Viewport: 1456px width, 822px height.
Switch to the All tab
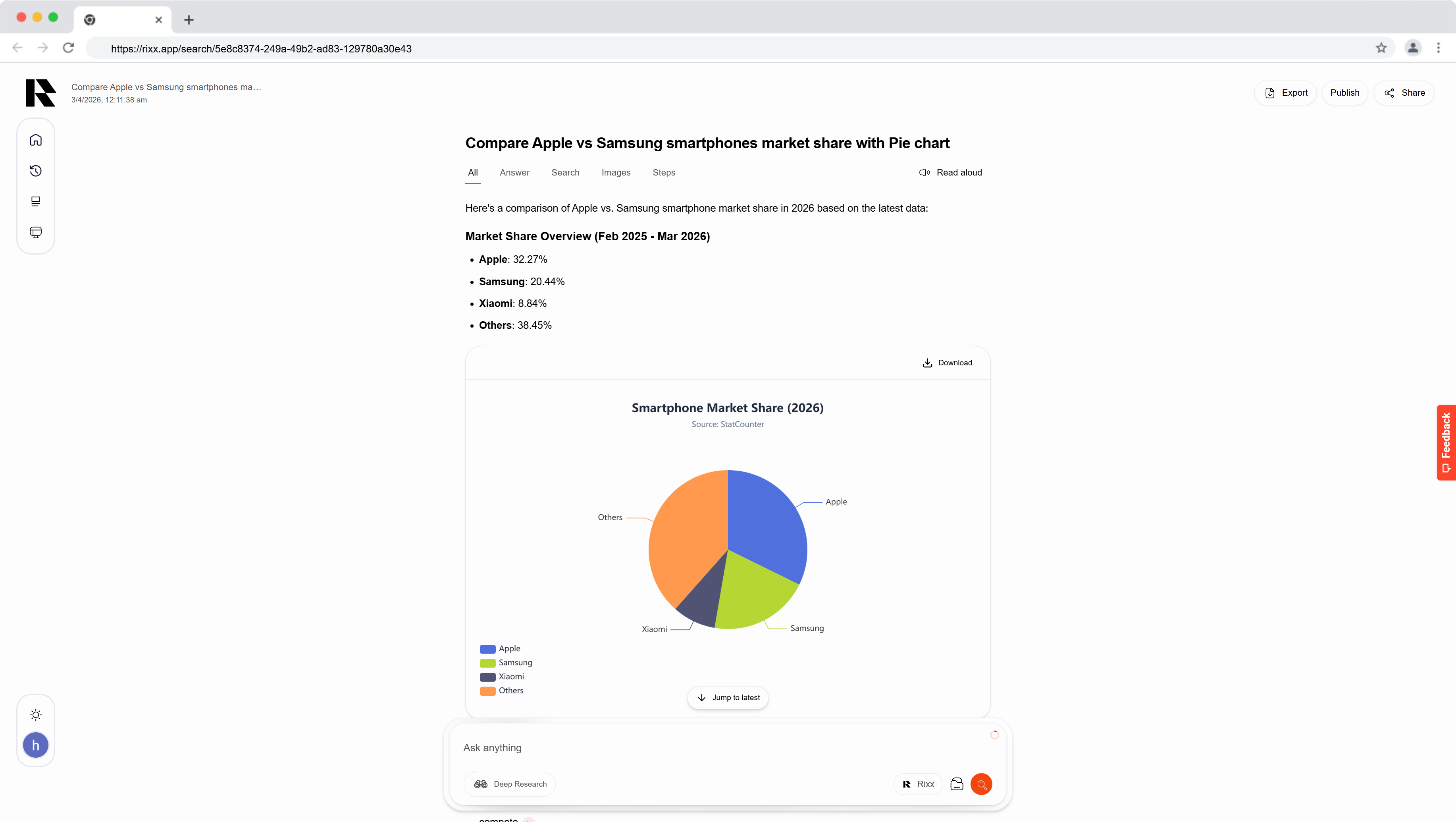coord(472,172)
